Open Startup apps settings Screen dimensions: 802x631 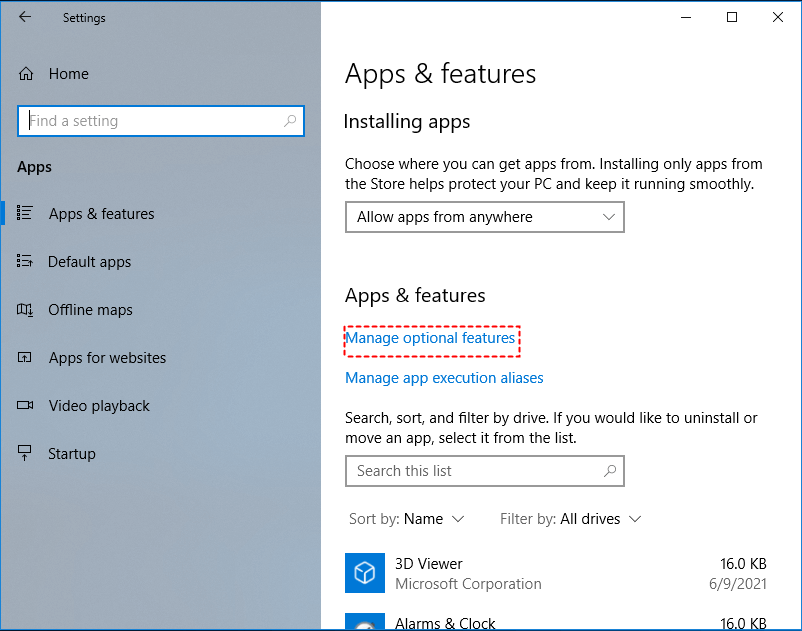tap(71, 454)
